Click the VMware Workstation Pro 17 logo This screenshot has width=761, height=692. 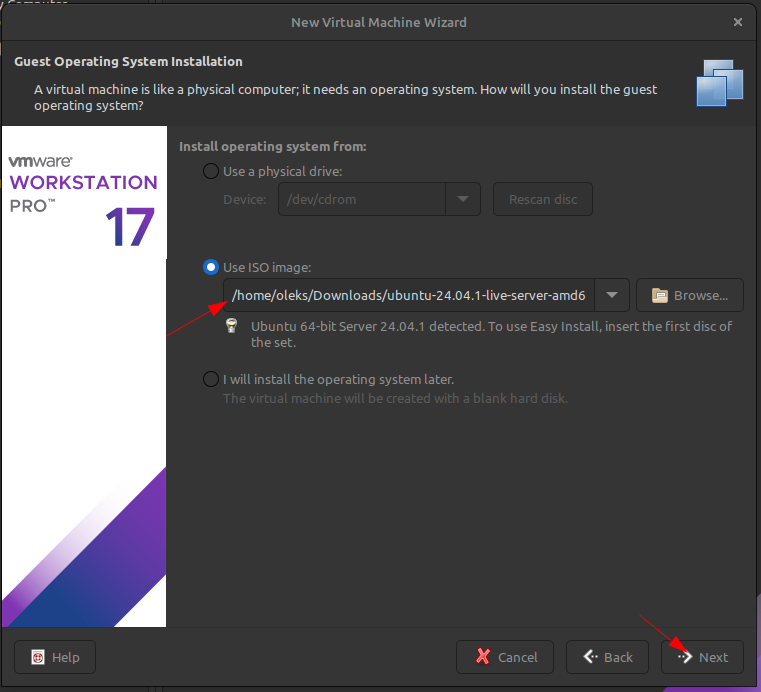coord(84,200)
